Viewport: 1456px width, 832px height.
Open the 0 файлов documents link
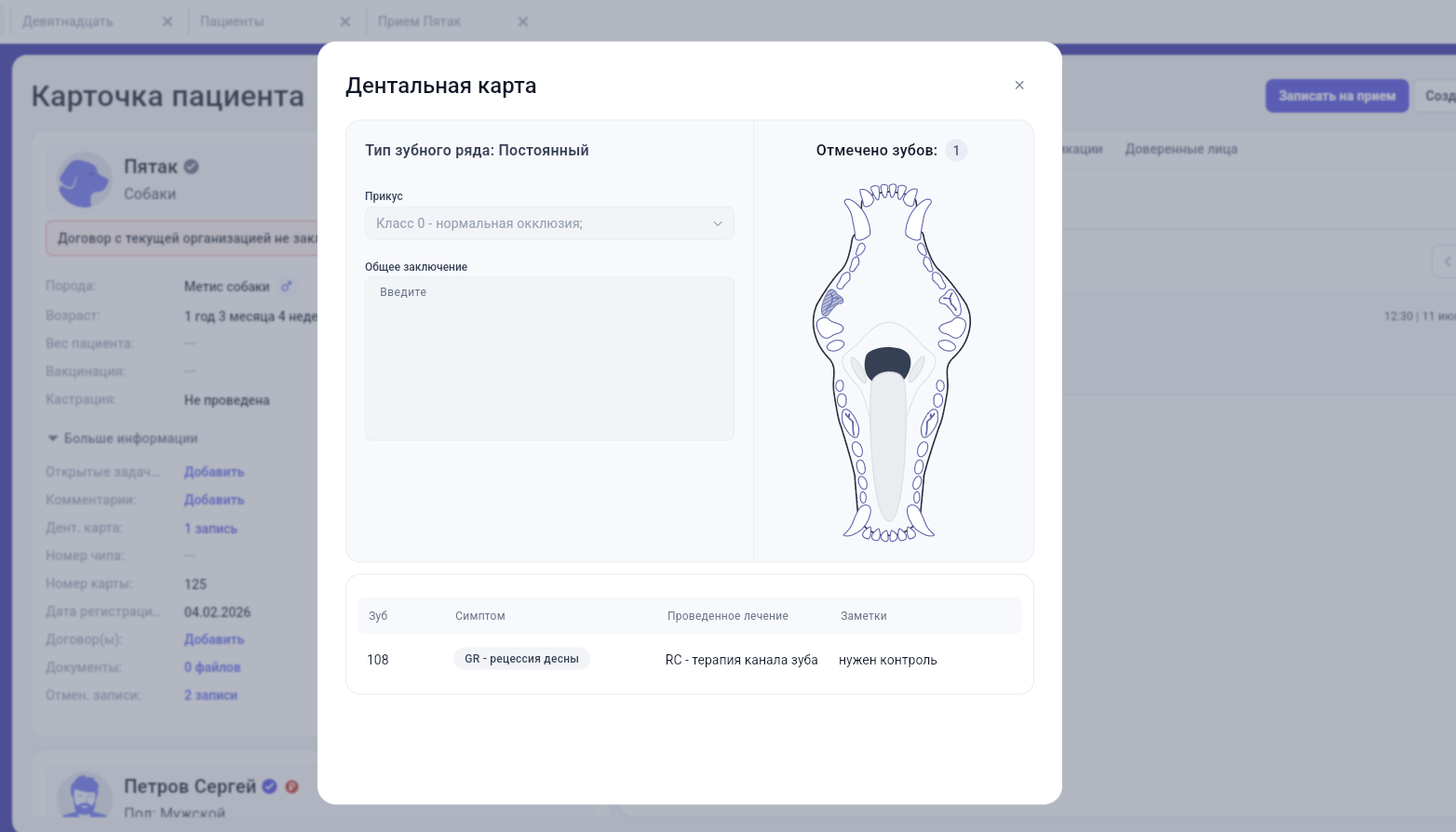212,667
